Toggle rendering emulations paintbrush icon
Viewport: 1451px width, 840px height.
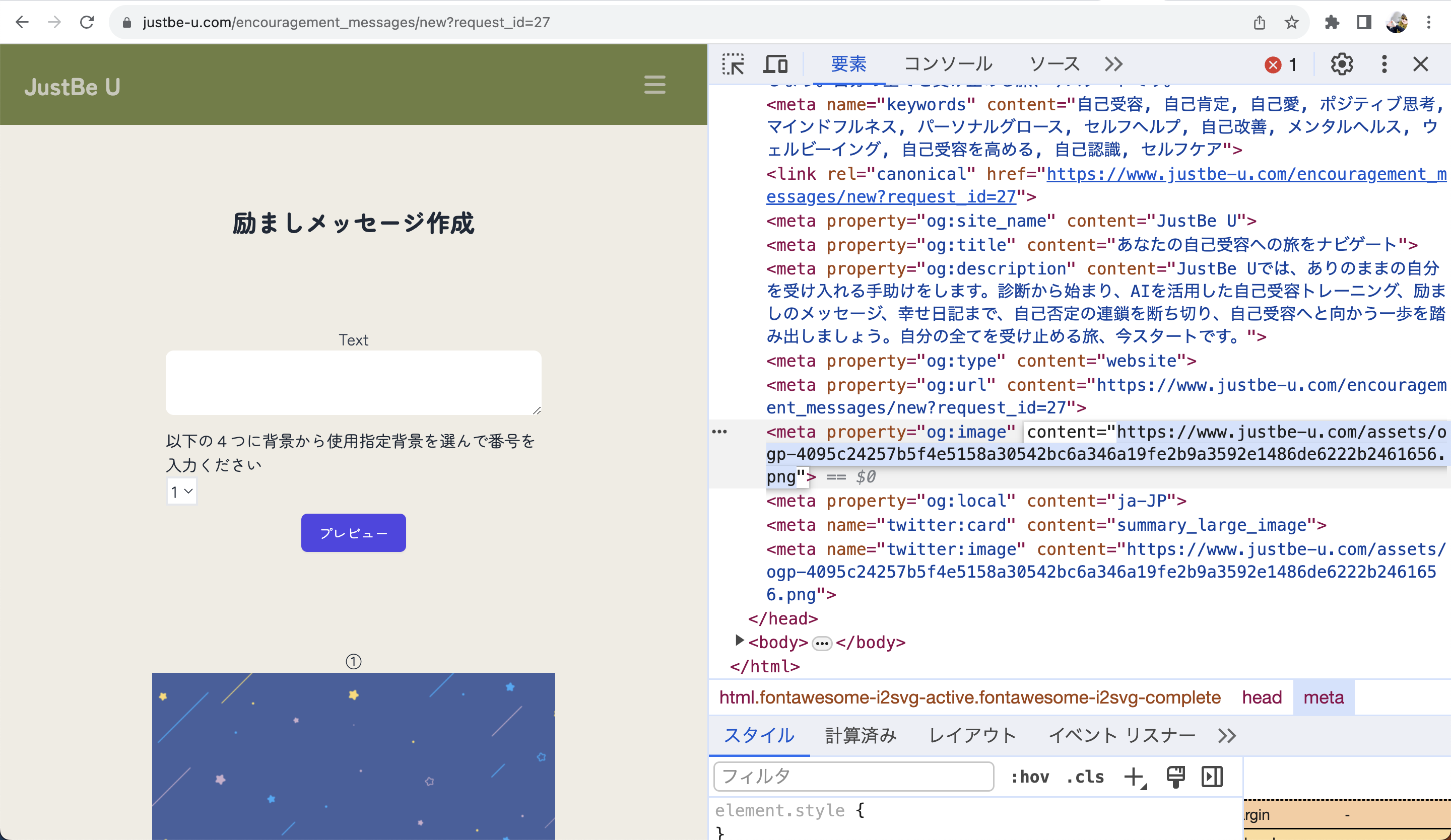[1175, 777]
